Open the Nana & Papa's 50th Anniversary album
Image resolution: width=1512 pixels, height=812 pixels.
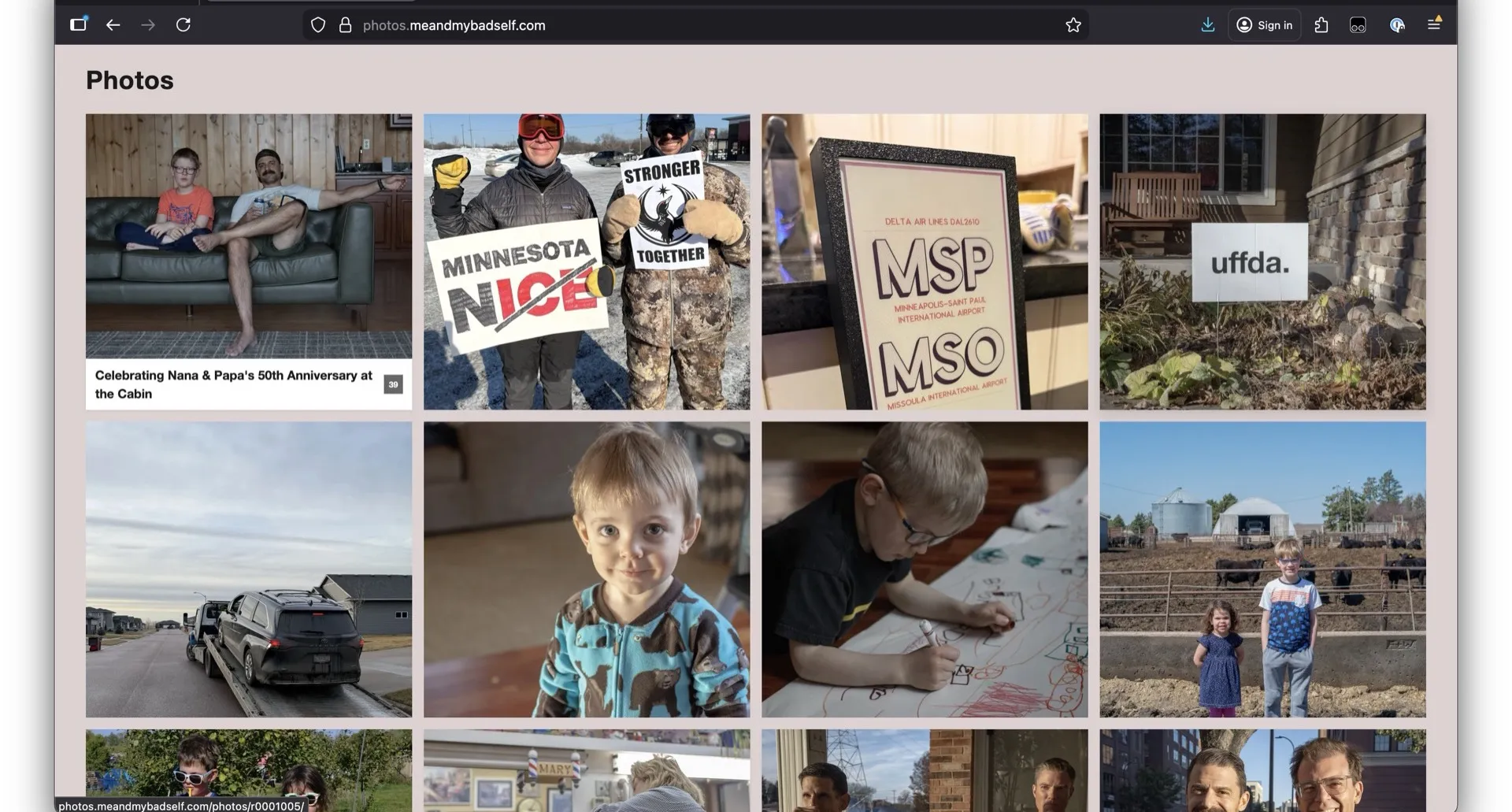[248, 260]
